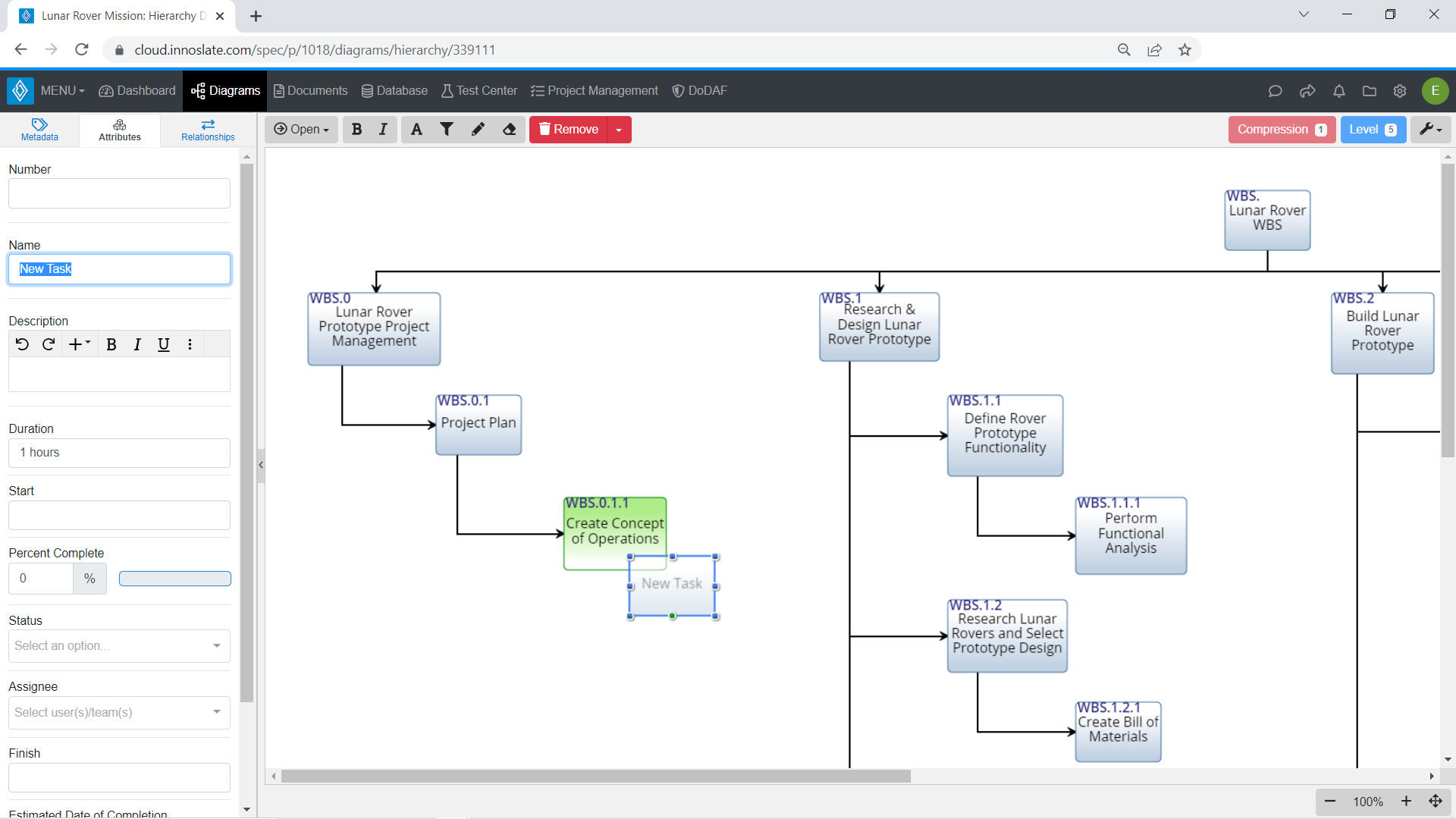Zoom out with minus button

[x=1330, y=802]
